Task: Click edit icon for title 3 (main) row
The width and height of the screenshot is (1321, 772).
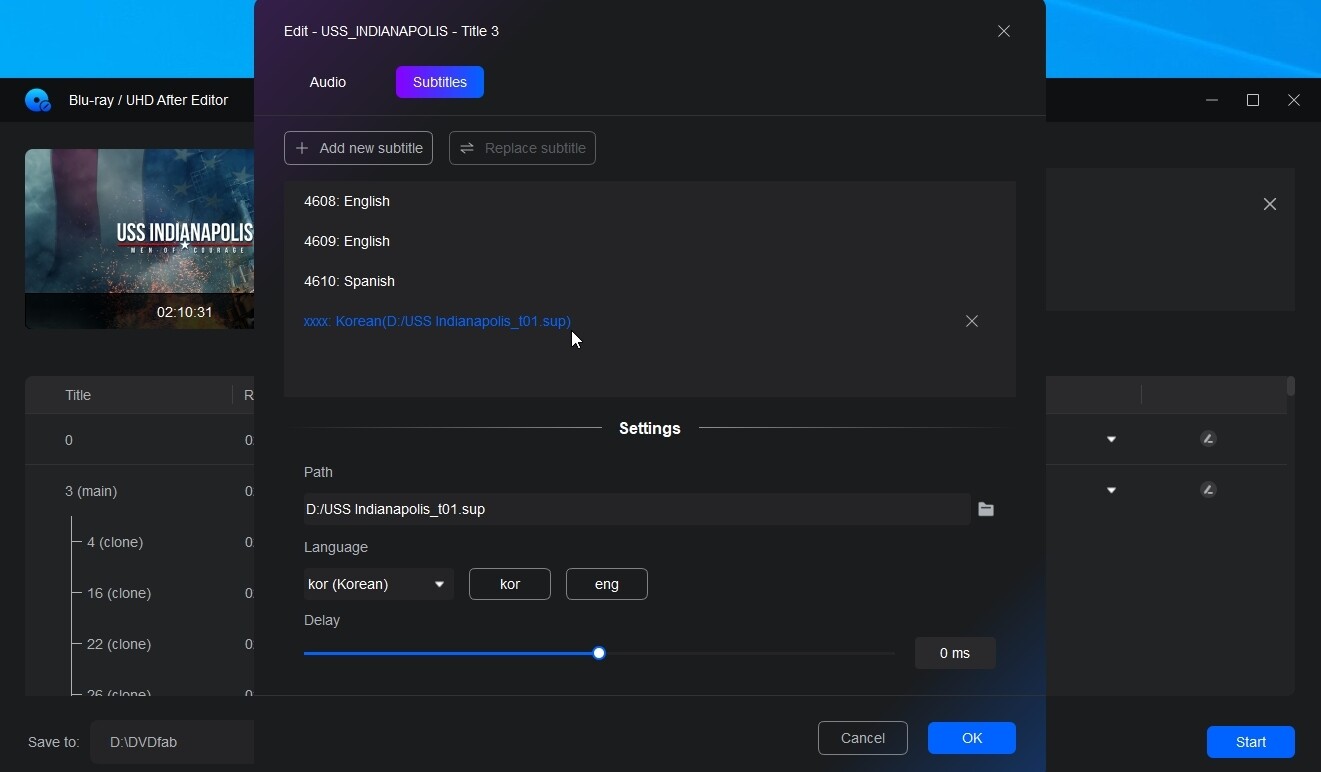Action: point(1208,490)
